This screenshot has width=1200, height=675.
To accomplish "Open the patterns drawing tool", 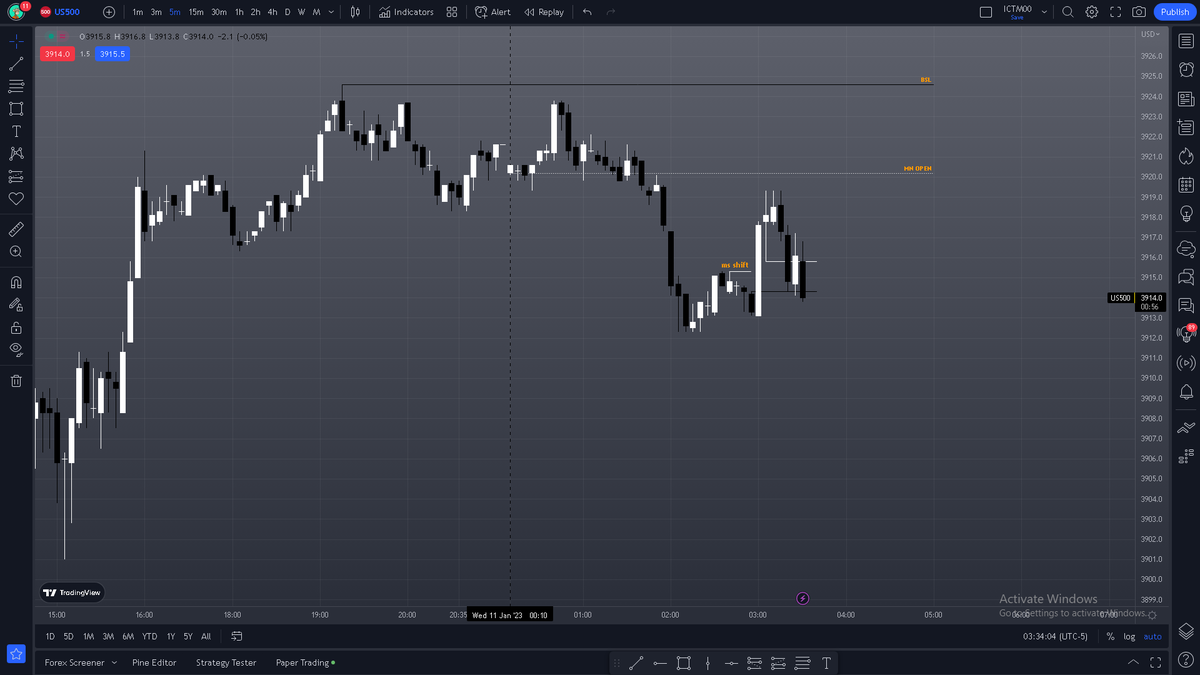I will point(16,153).
